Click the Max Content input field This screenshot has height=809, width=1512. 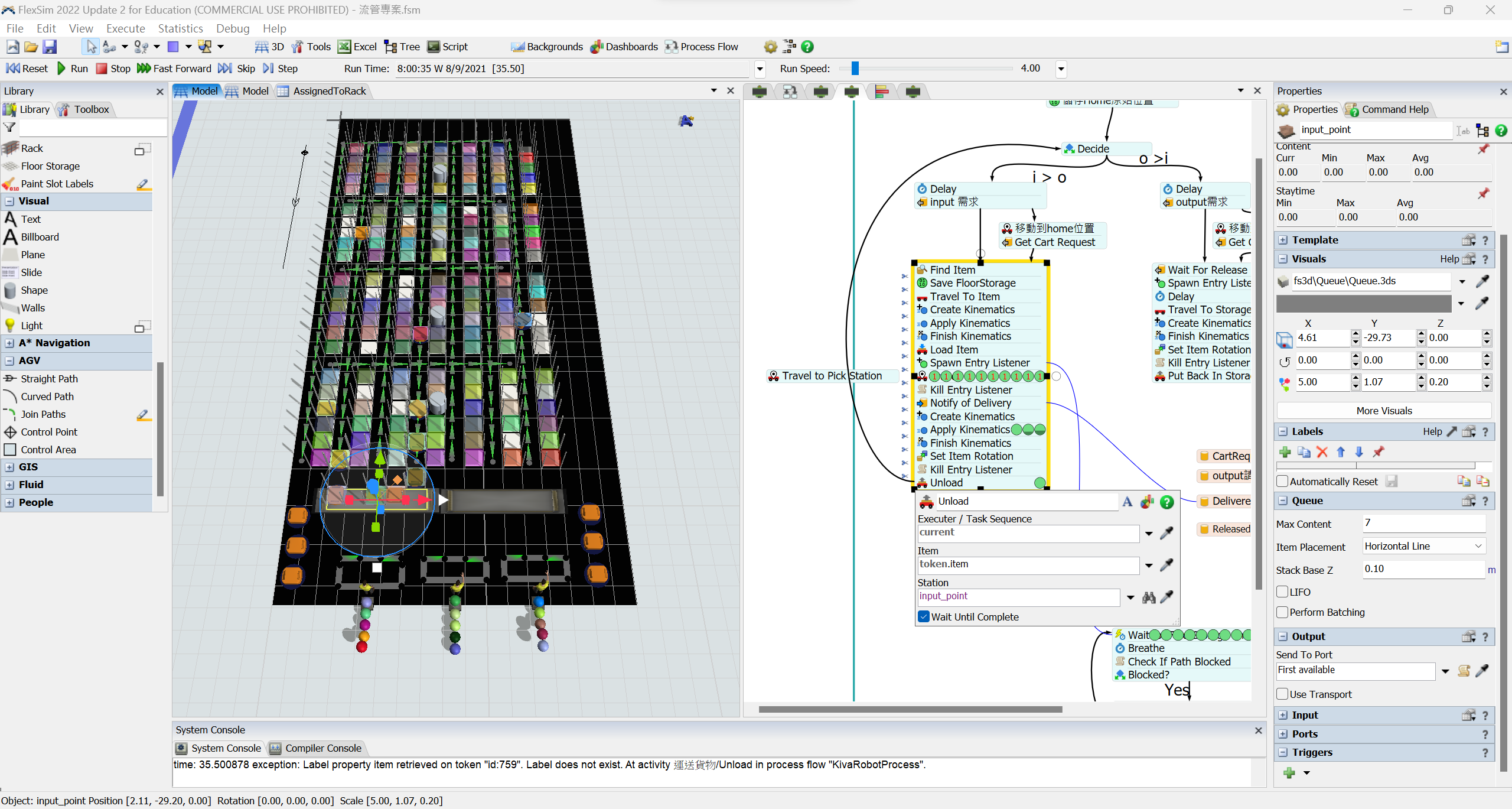1423,523
